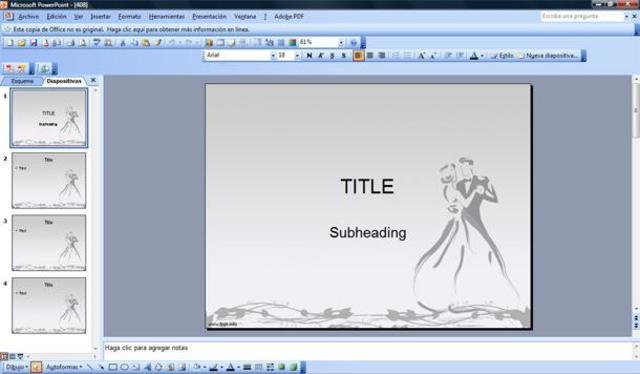
Task: Open the Herramientas menu
Action: pos(167,17)
